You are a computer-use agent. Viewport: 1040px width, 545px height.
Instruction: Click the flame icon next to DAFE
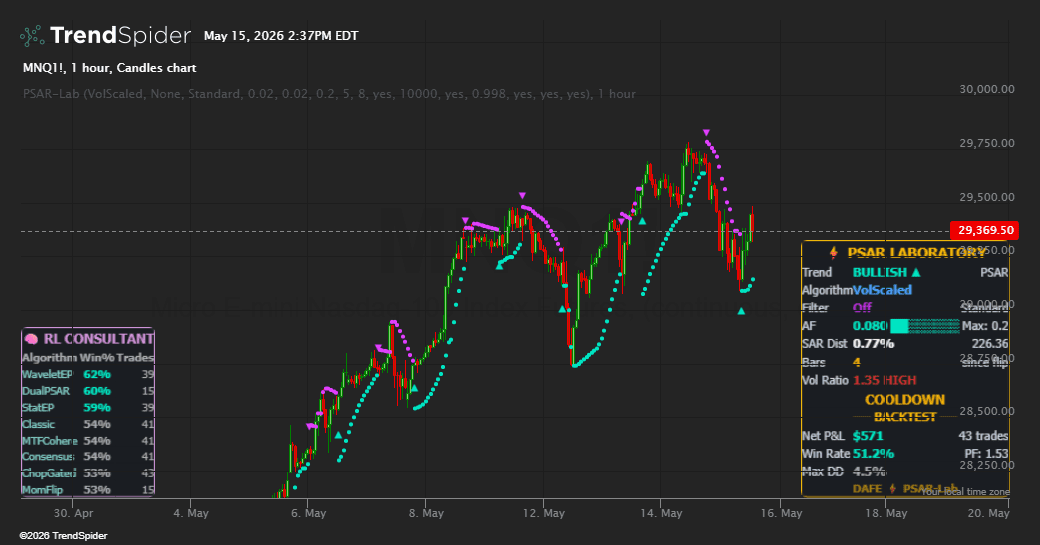[893, 489]
